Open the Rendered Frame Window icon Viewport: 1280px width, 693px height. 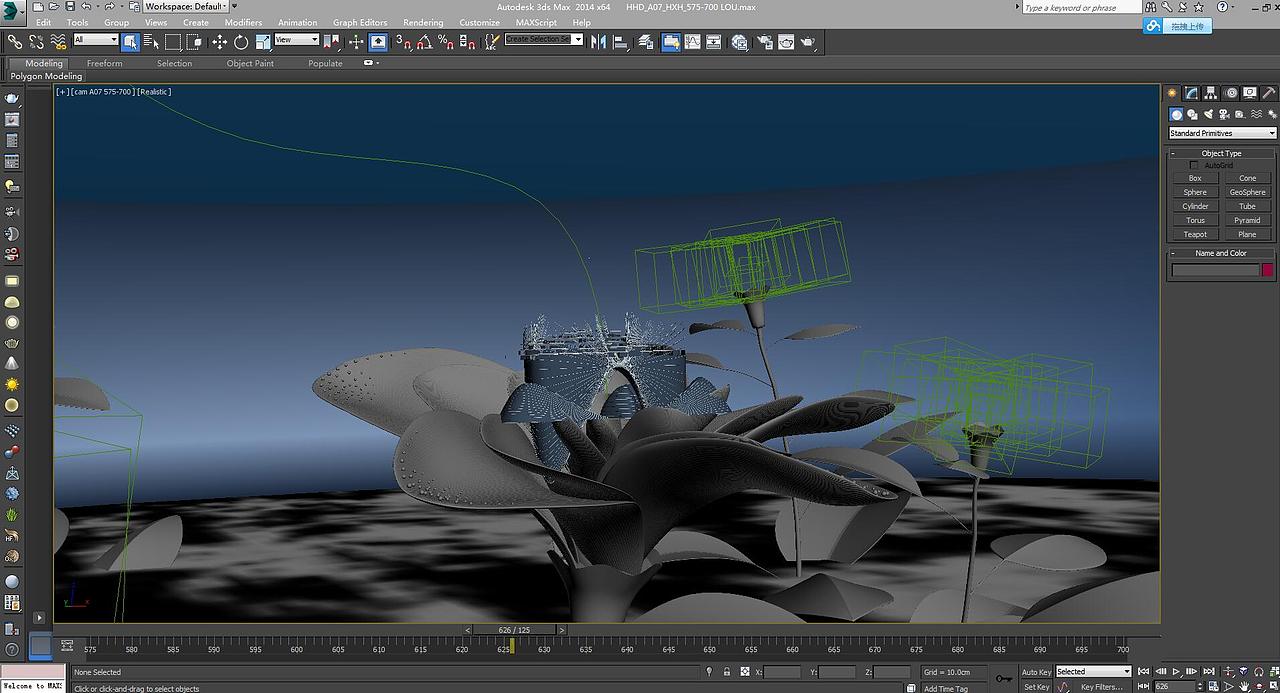tap(786, 41)
